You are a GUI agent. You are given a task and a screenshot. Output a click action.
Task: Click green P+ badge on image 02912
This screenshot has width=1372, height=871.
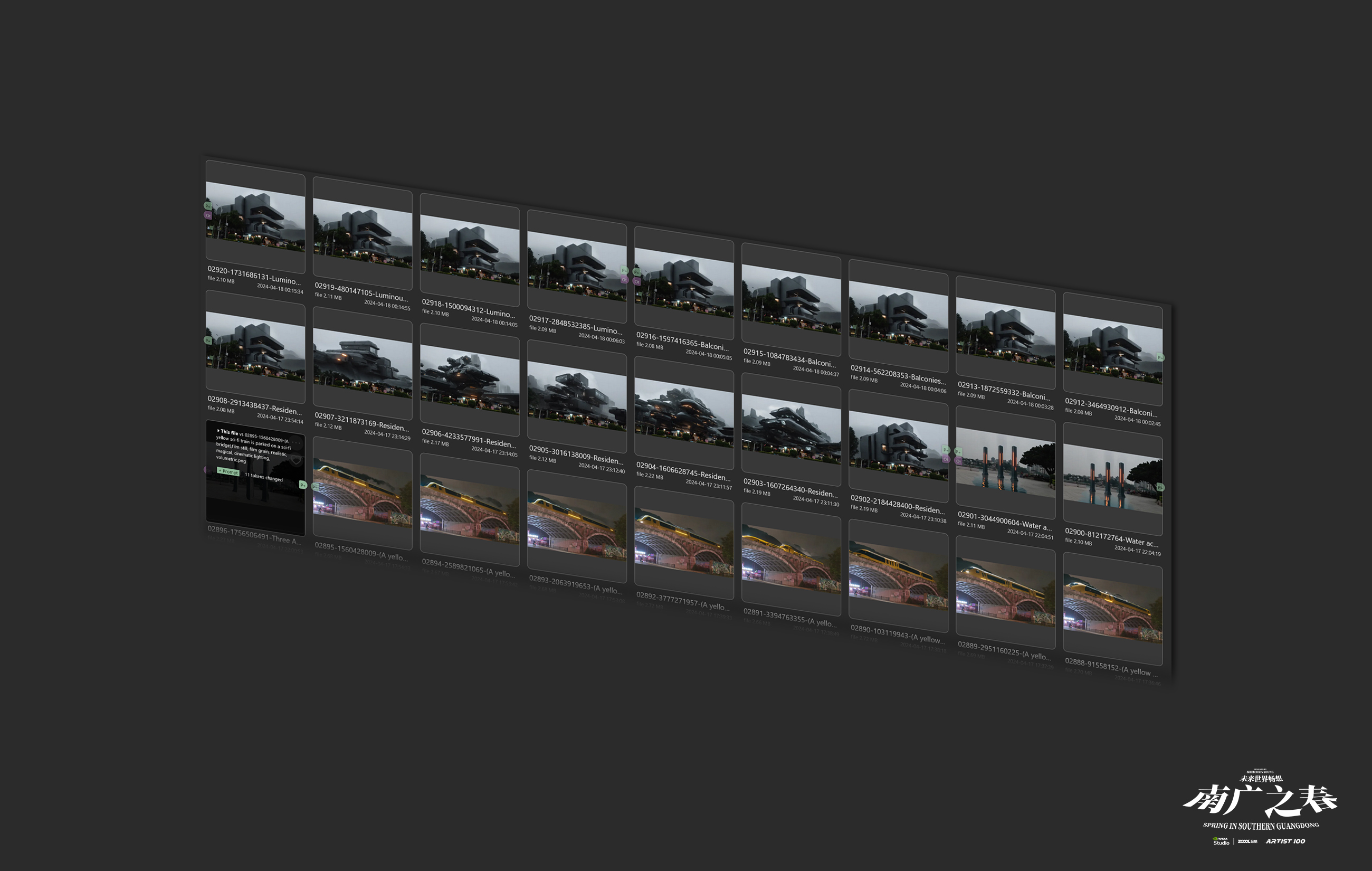1160,357
